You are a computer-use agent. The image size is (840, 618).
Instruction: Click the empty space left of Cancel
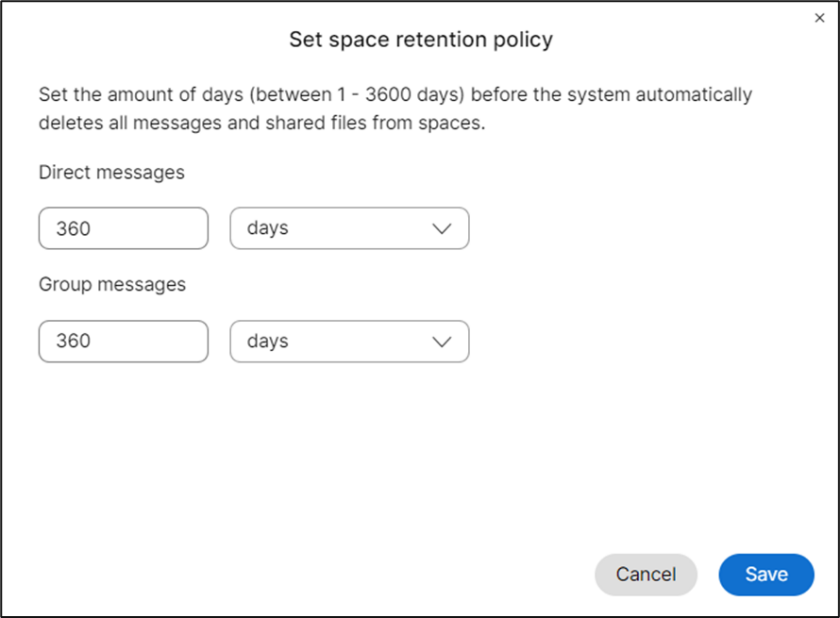tap(300, 574)
